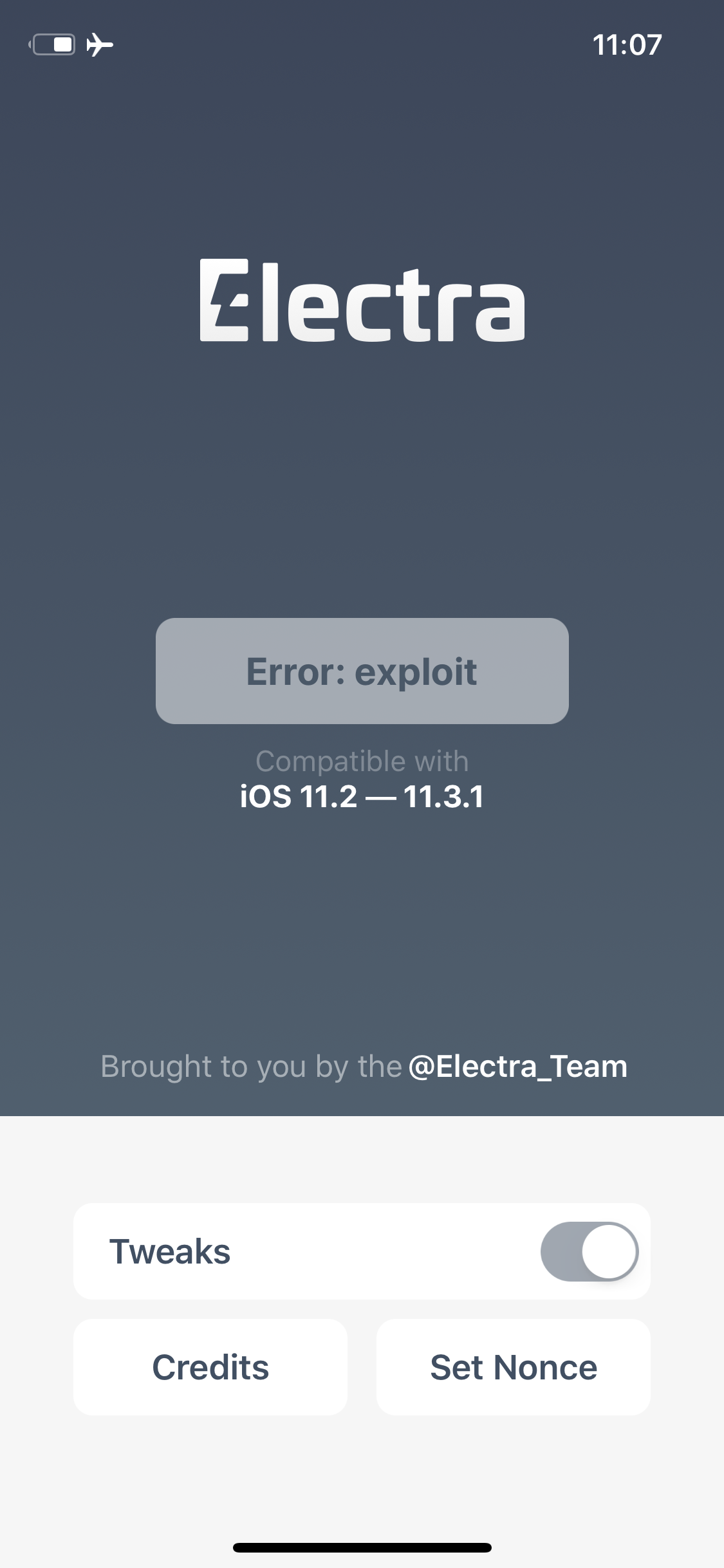Tap the gray track of Tweaks switch

561,1251
